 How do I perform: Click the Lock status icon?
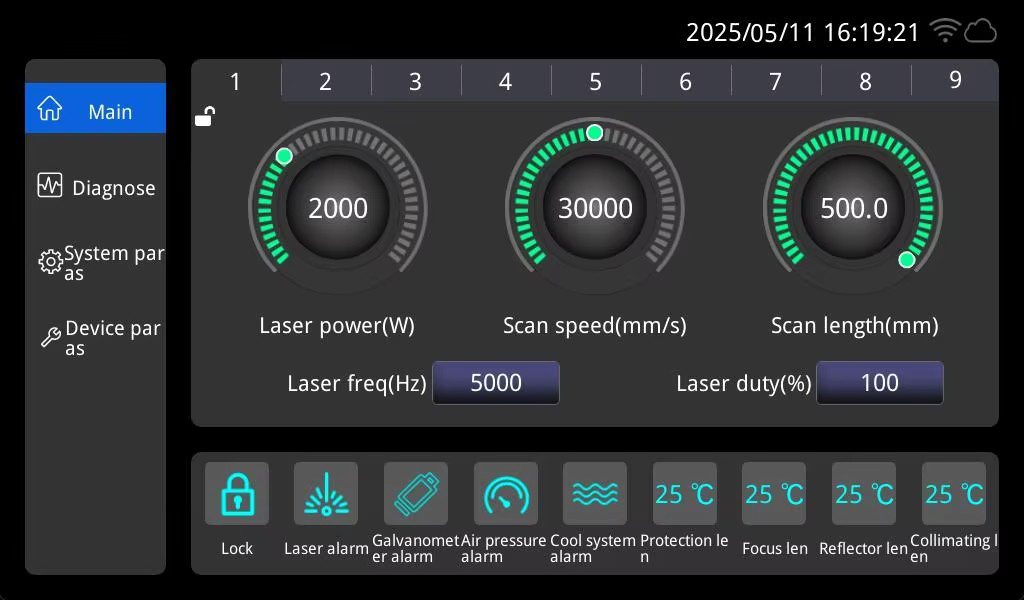click(x=237, y=494)
